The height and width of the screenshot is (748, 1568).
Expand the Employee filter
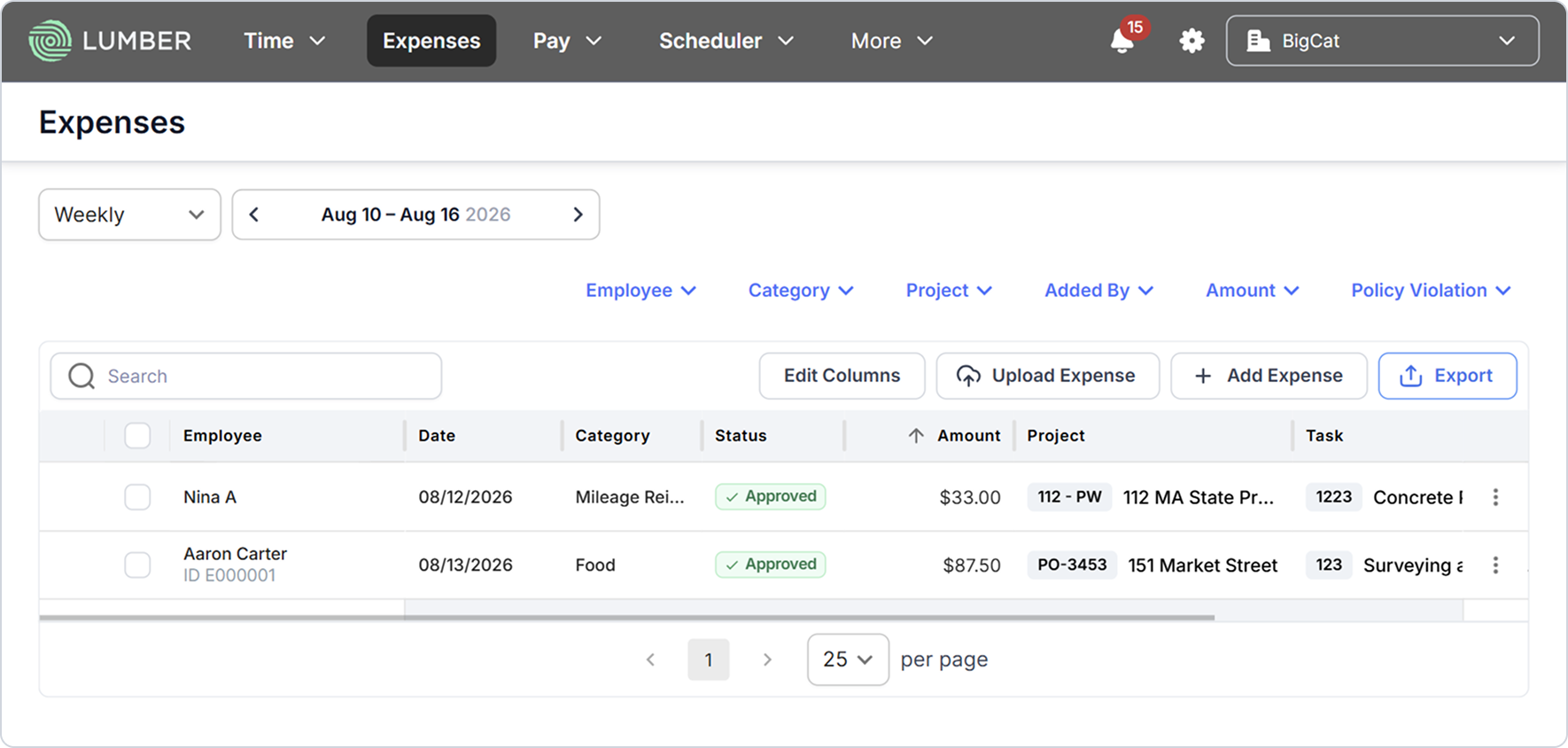tap(640, 291)
